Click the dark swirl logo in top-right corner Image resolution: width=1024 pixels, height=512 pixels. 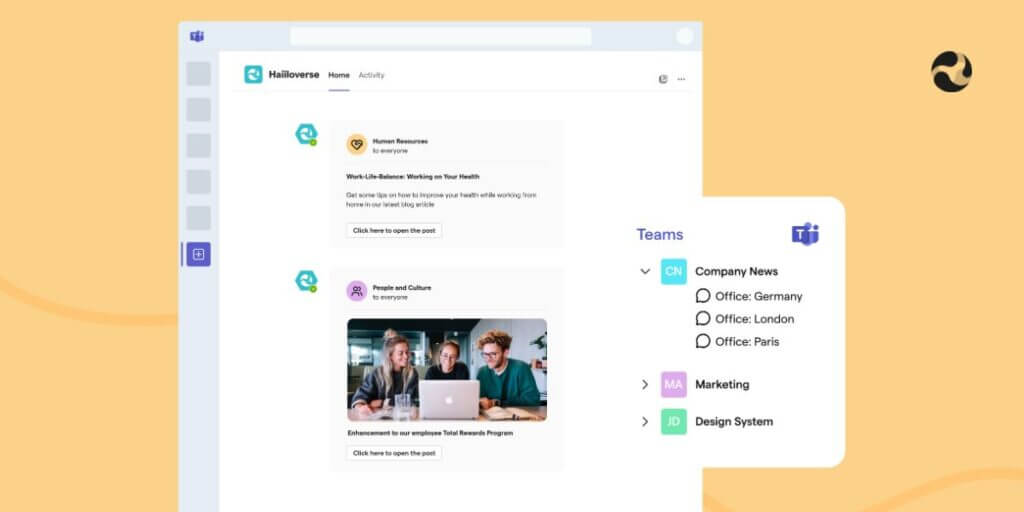(x=951, y=72)
